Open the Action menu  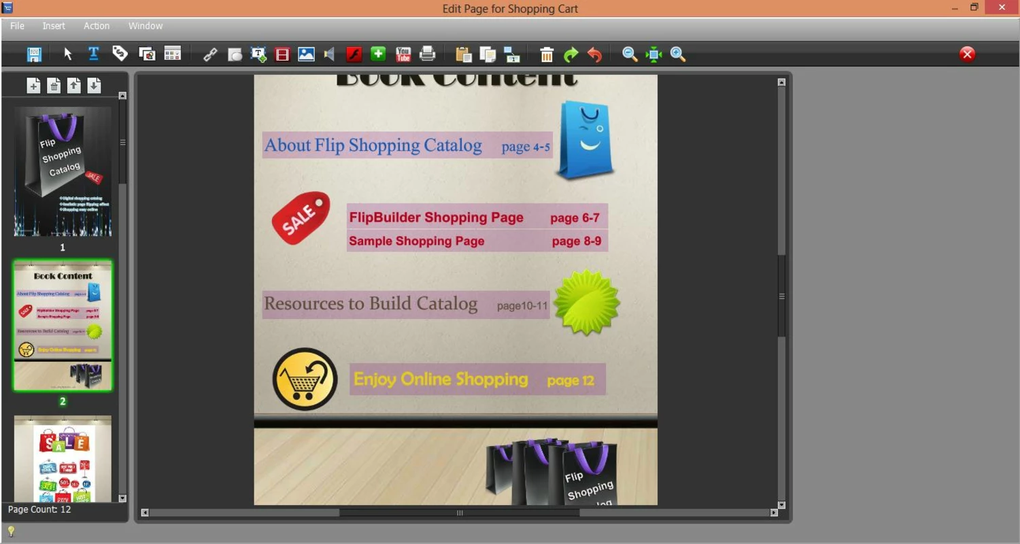(x=96, y=26)
